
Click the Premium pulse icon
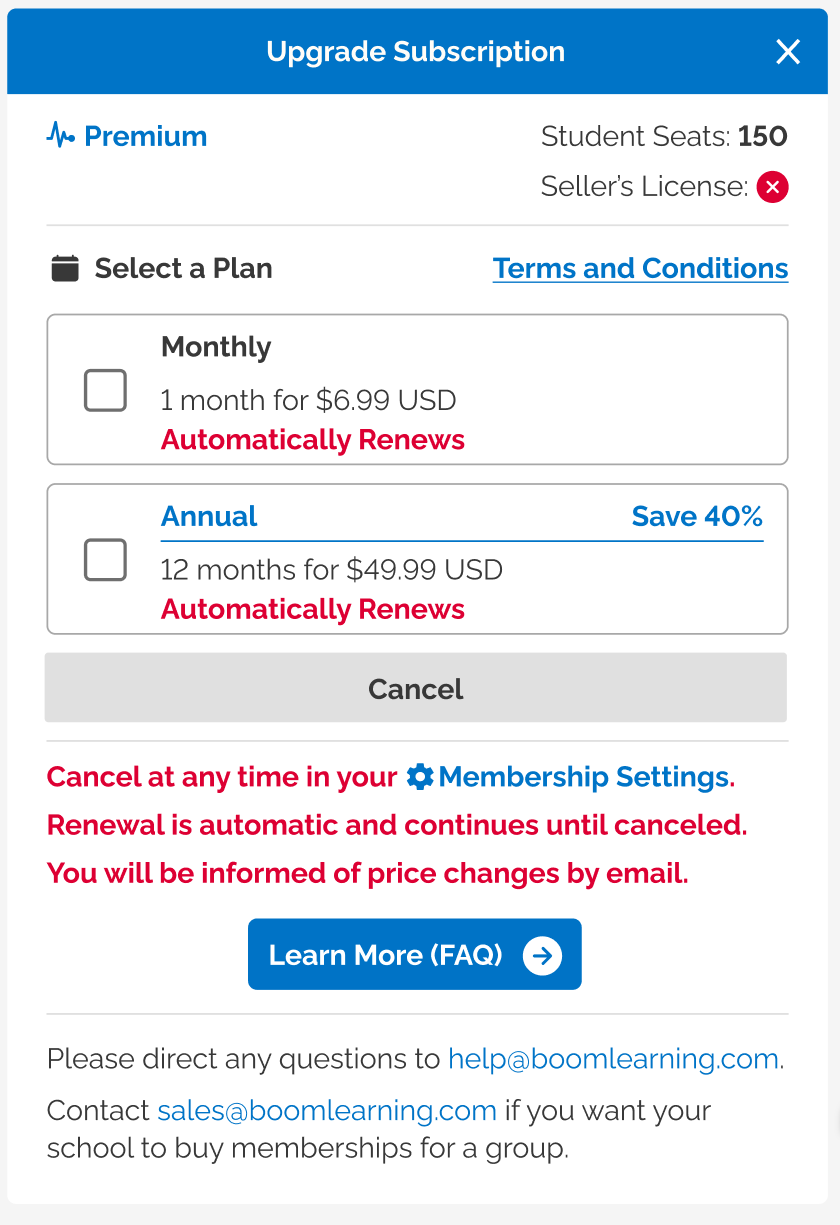(x=61, y=136)
